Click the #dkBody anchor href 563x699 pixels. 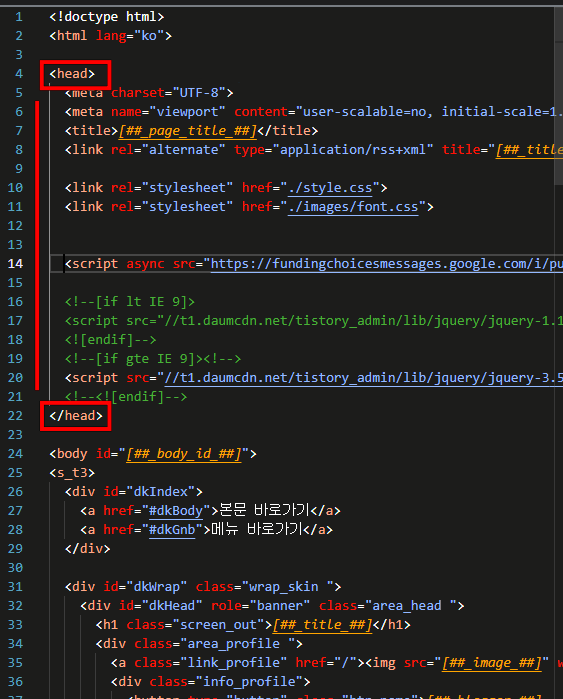click(x=175, y=511)
